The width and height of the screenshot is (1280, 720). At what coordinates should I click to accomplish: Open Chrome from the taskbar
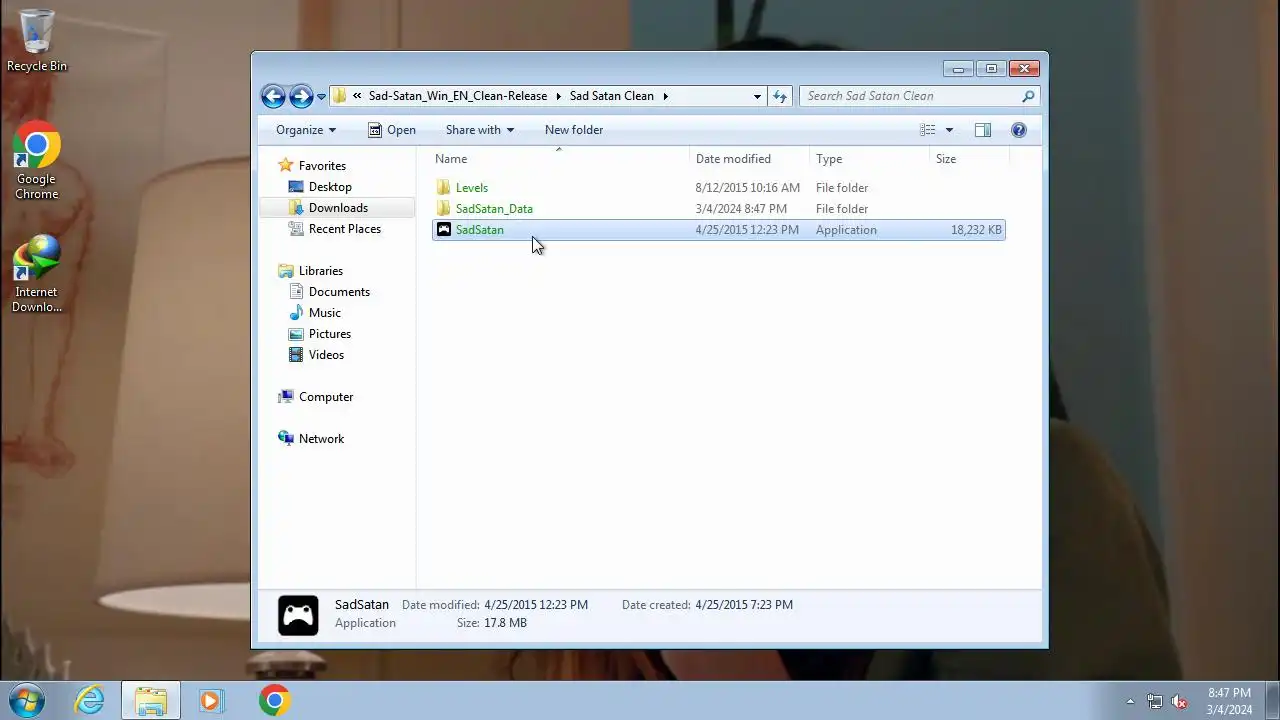[x=274, y=701]
